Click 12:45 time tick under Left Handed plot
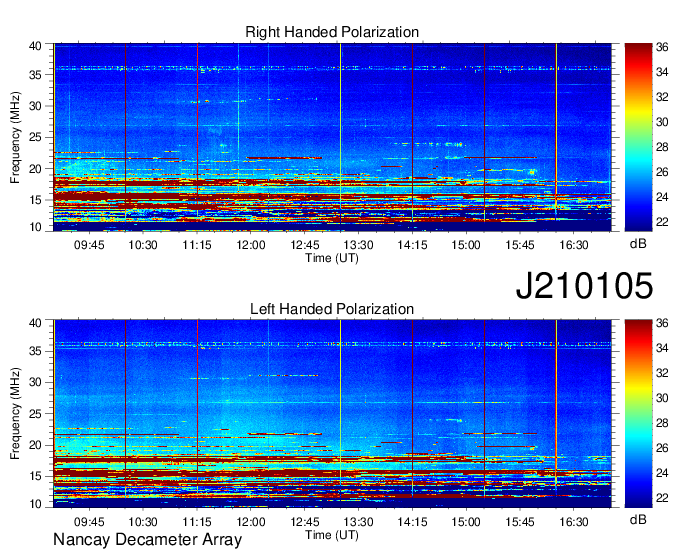Viewport: 680px width, 552px height. pos(305,522)
